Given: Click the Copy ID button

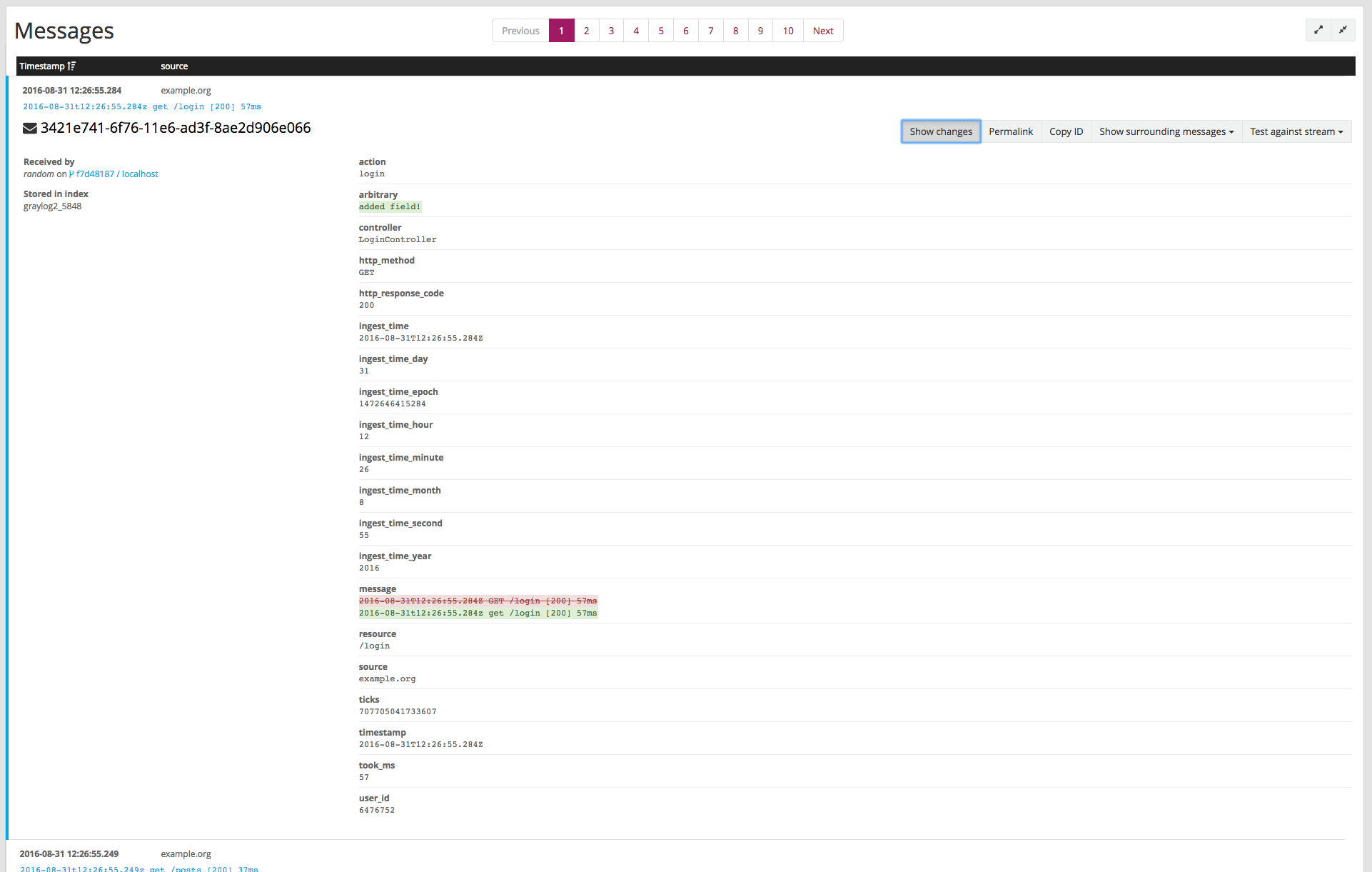Looking at the screenshot, I should pos(1066,131).
